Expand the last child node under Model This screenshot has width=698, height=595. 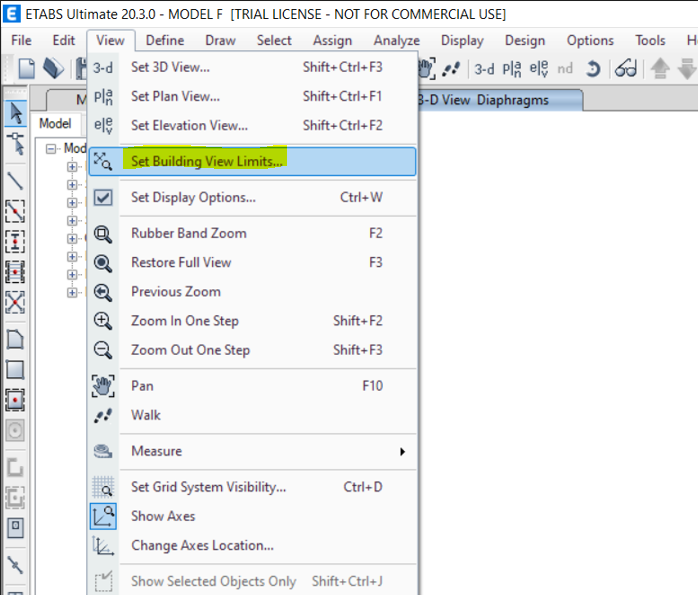tap(72, 293)
